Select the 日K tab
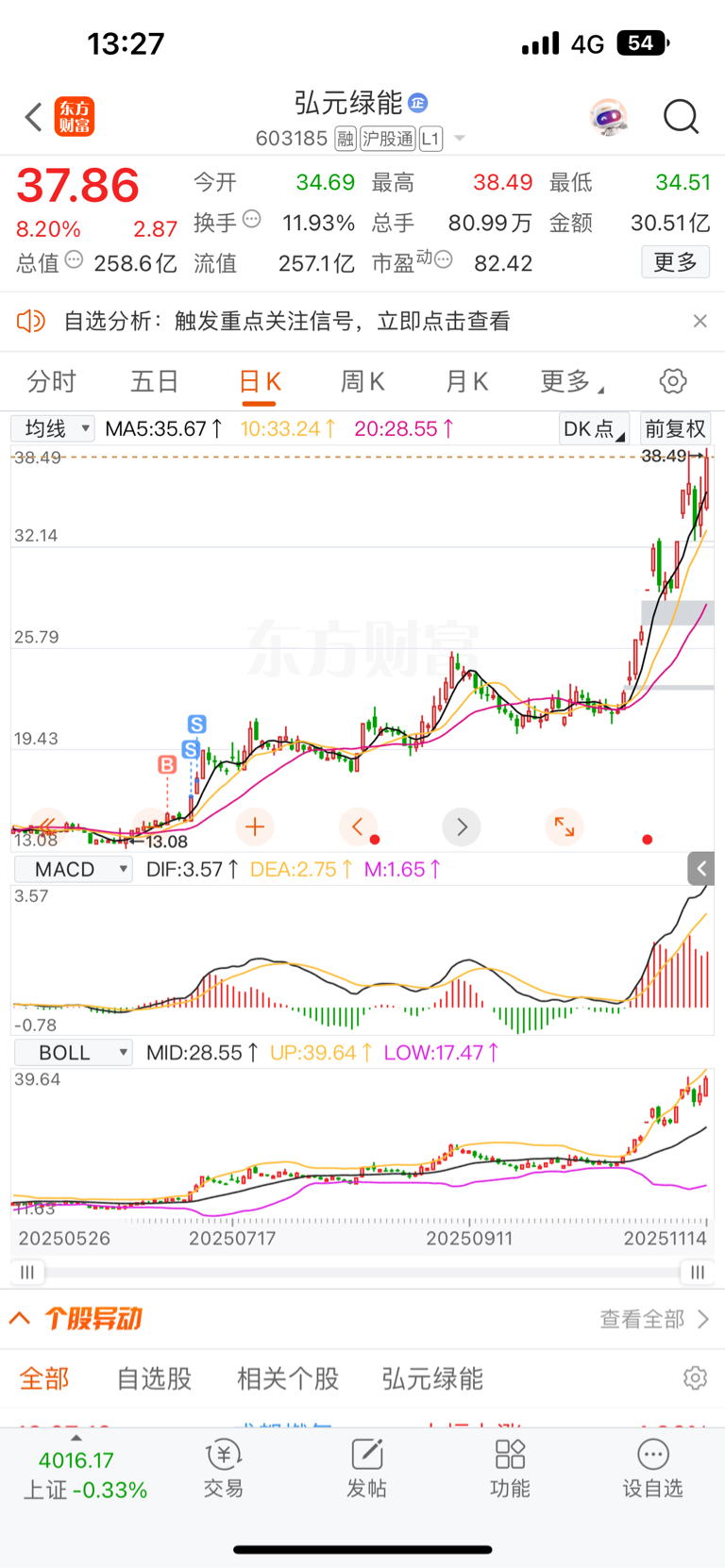 [x=261, y=381]
